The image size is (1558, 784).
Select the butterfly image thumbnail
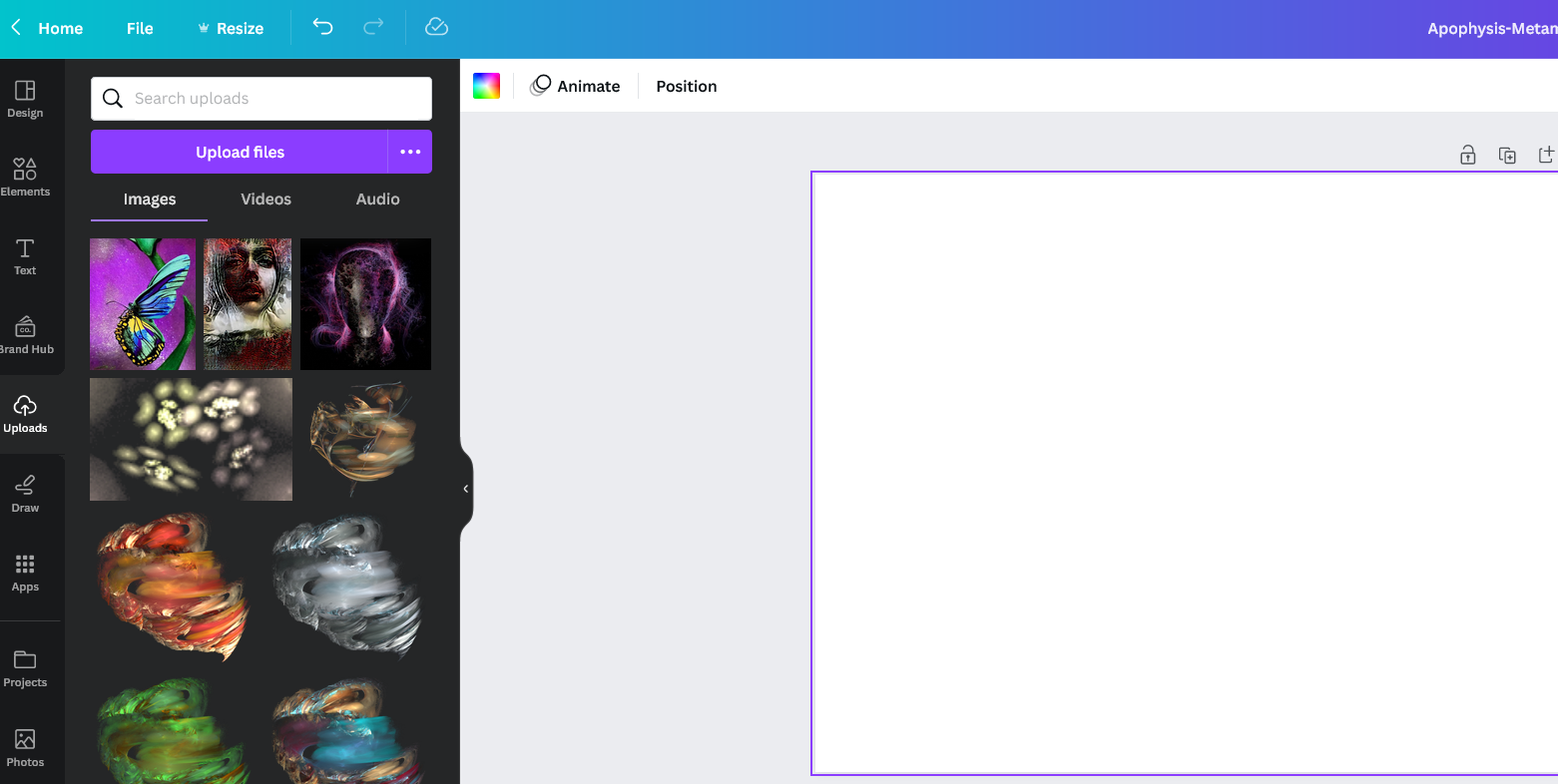point(143,304)
